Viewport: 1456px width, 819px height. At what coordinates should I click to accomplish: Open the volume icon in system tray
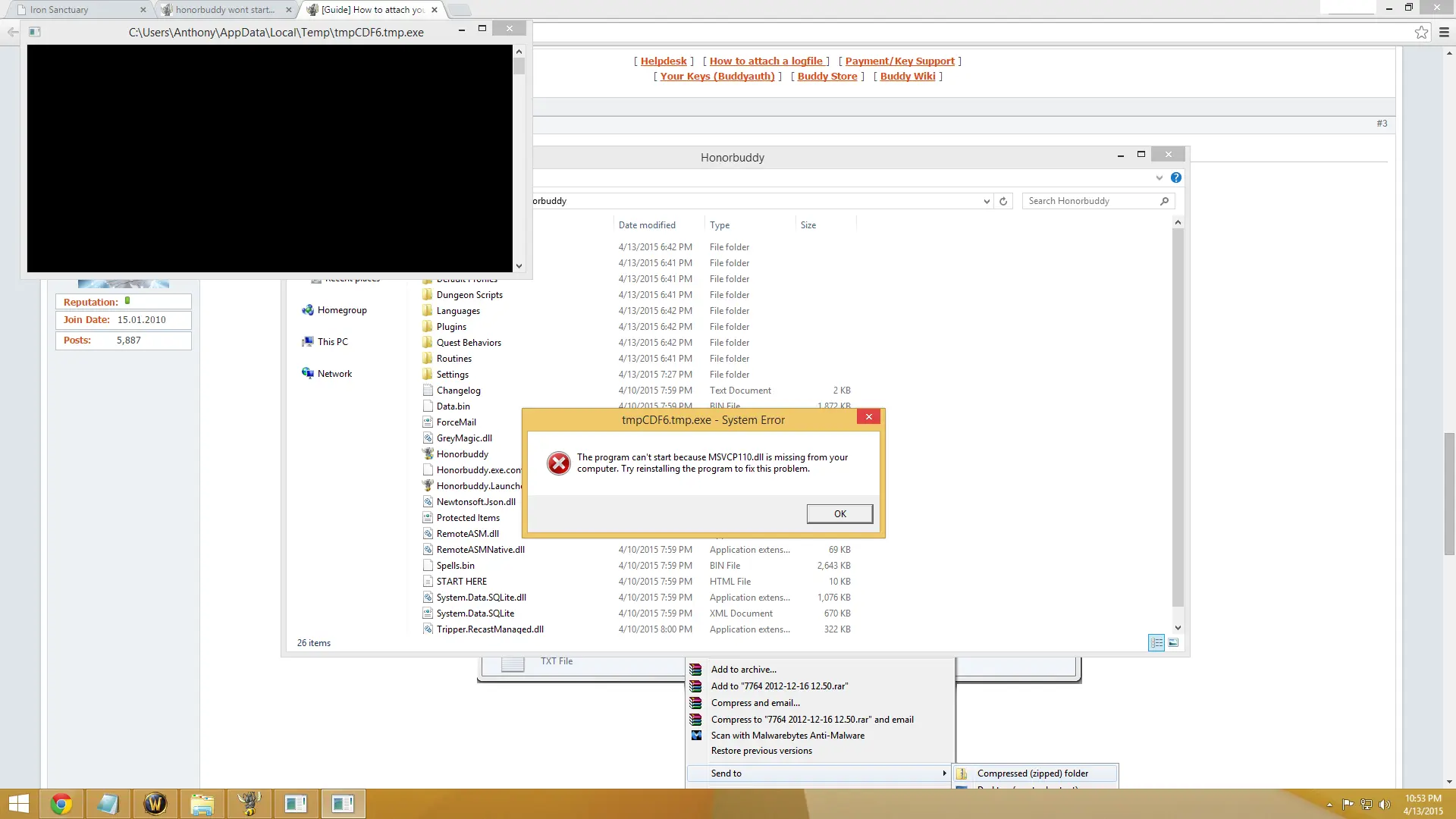click(x=1384, y=805)
